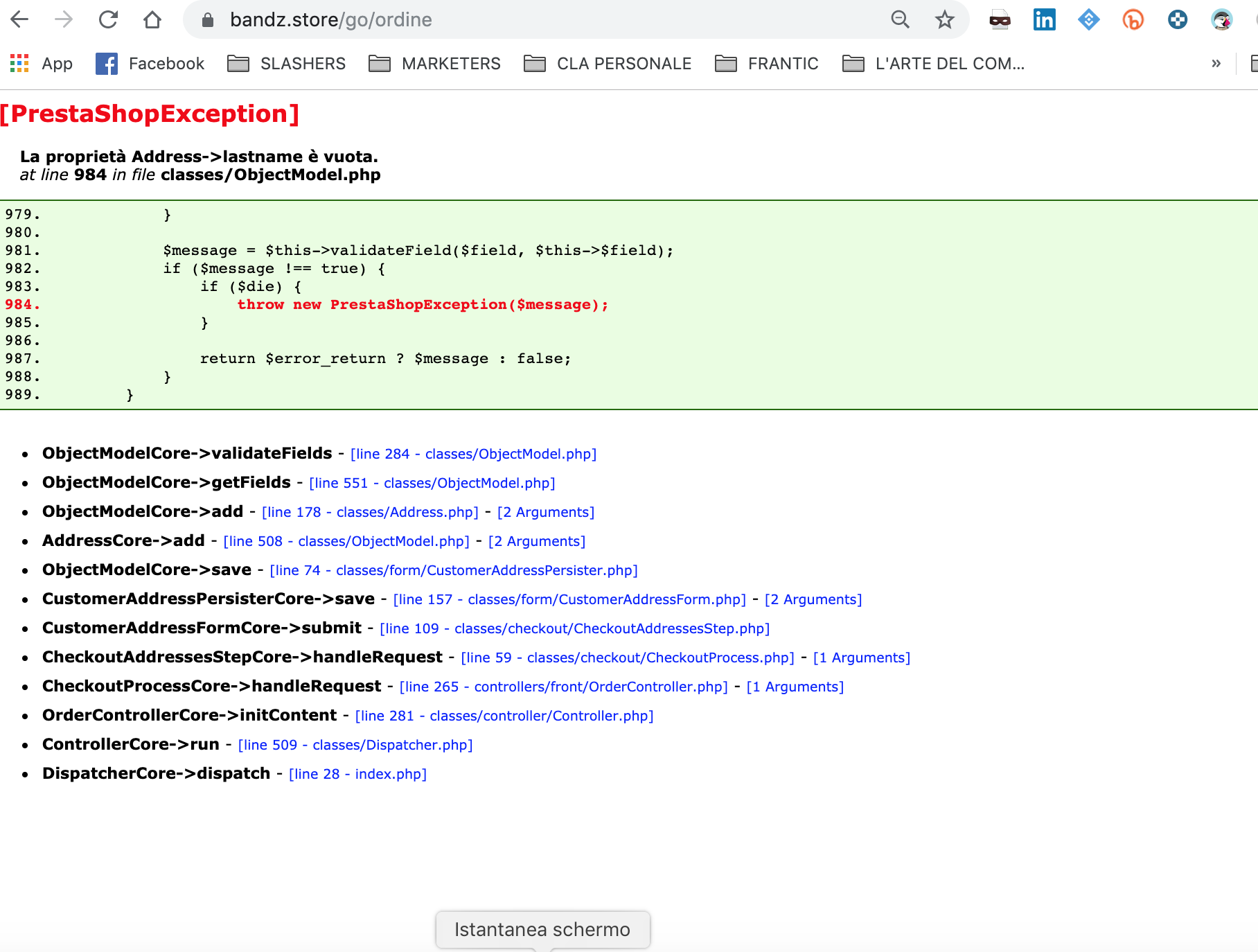The image size is (1258, 952).
Task: Click the 'return $error_return' code line
Action: click(x=386, y=359)
